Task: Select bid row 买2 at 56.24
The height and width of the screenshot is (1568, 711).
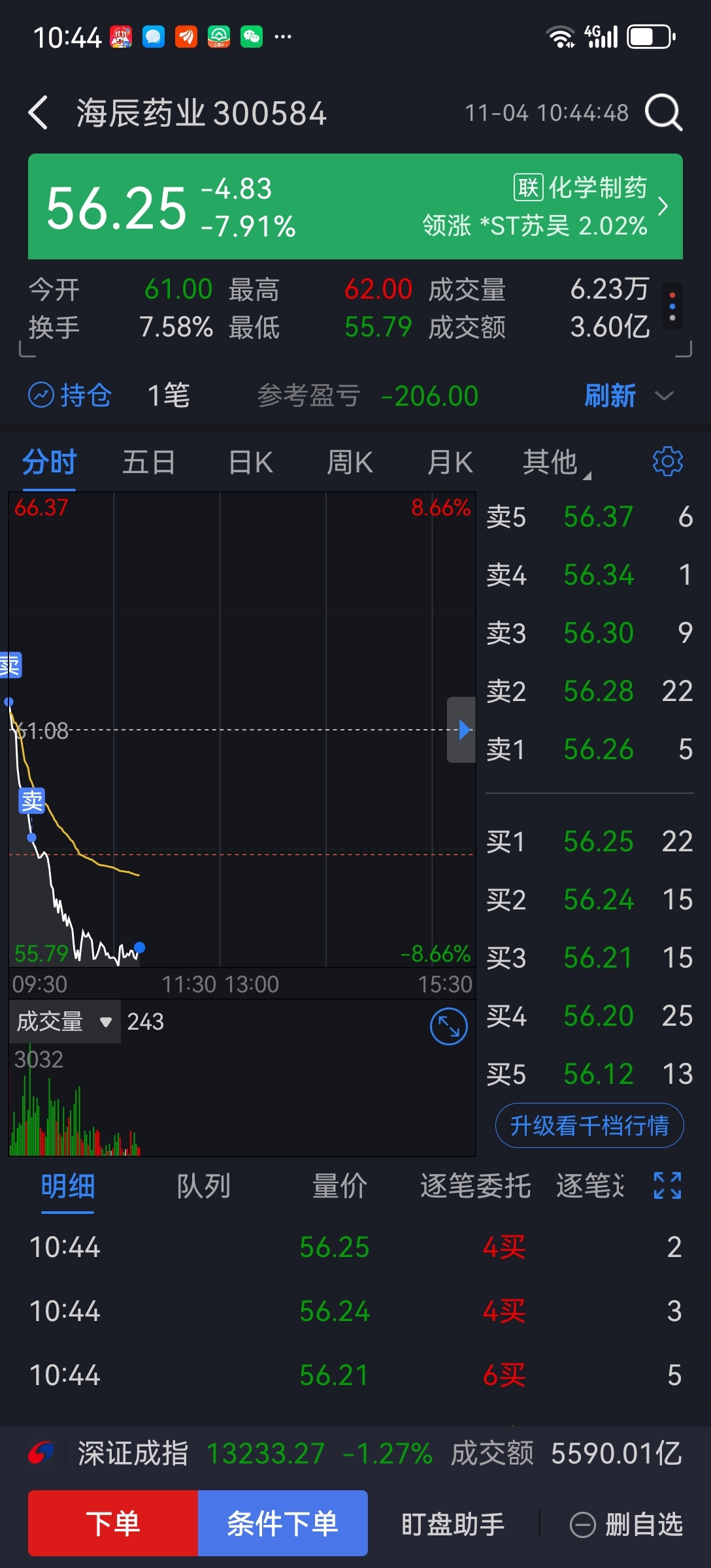Action: 589,900
